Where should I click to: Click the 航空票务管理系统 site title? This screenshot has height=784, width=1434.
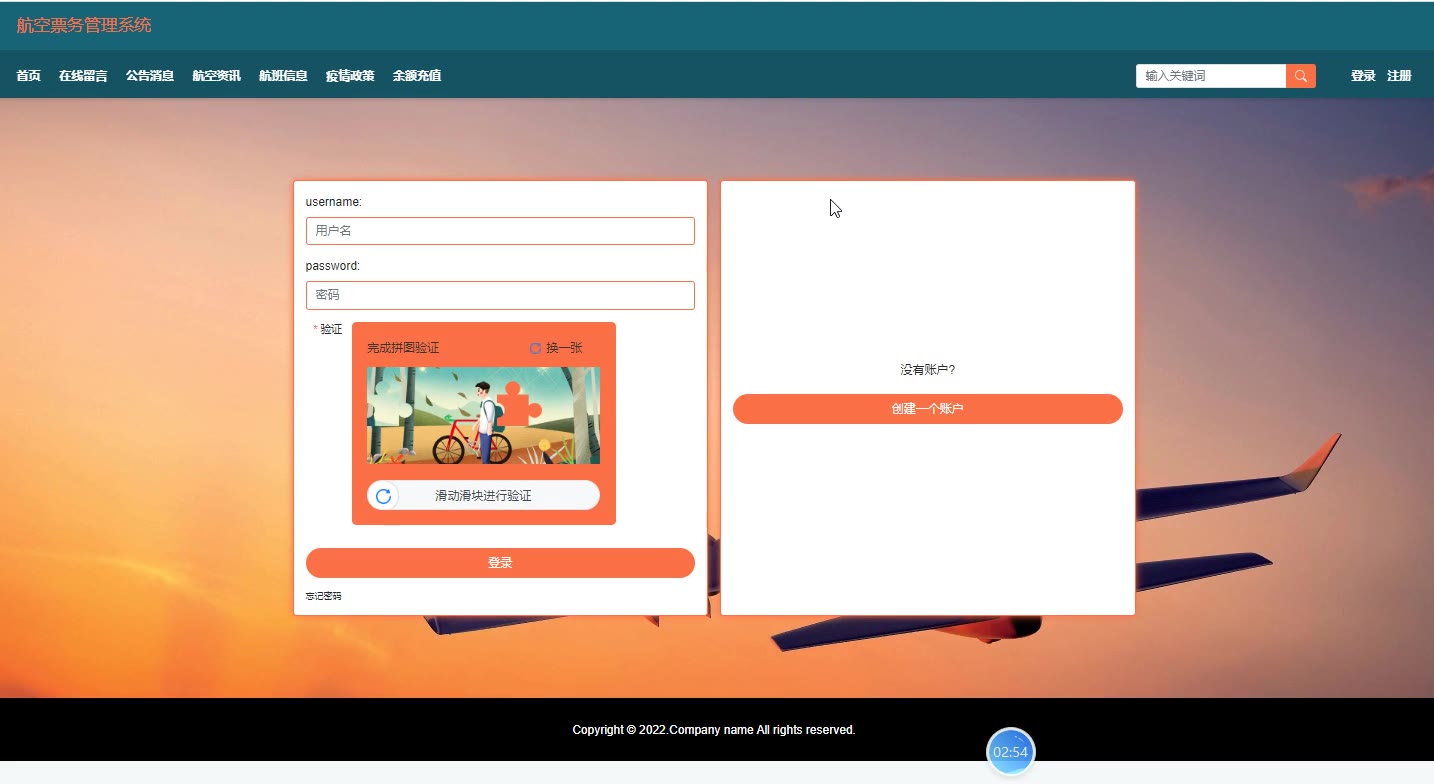coord(84,25)
